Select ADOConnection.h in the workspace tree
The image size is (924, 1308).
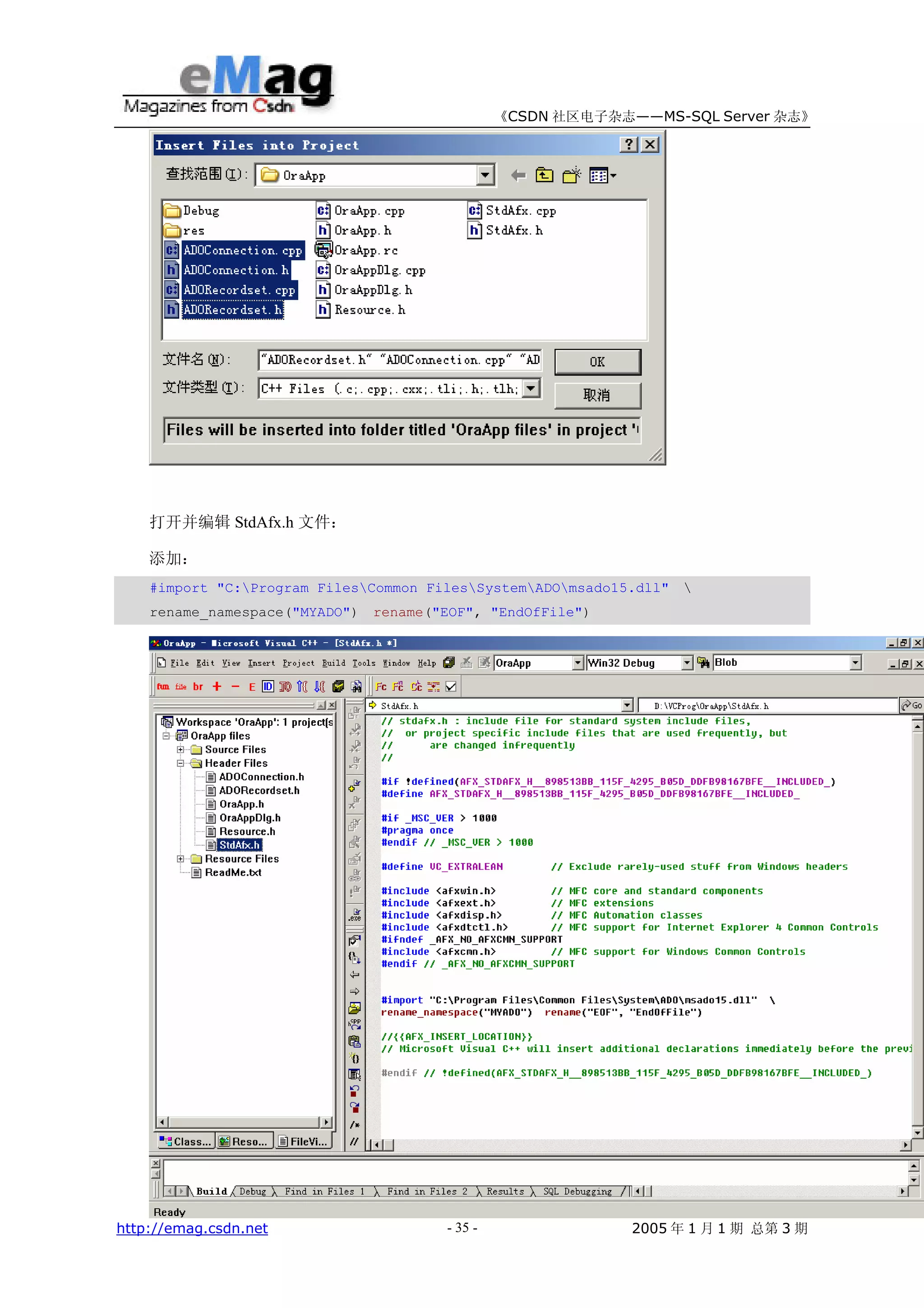coord(261,776)
